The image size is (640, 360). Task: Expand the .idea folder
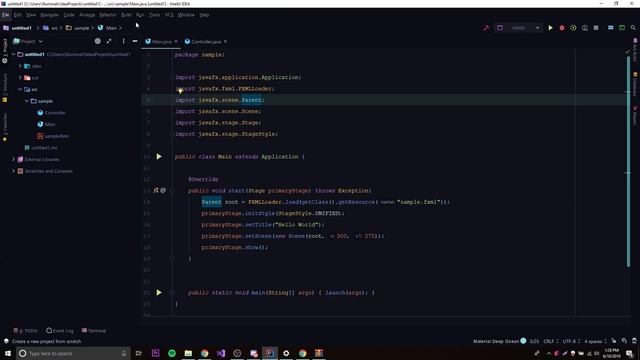click(20, 66)
